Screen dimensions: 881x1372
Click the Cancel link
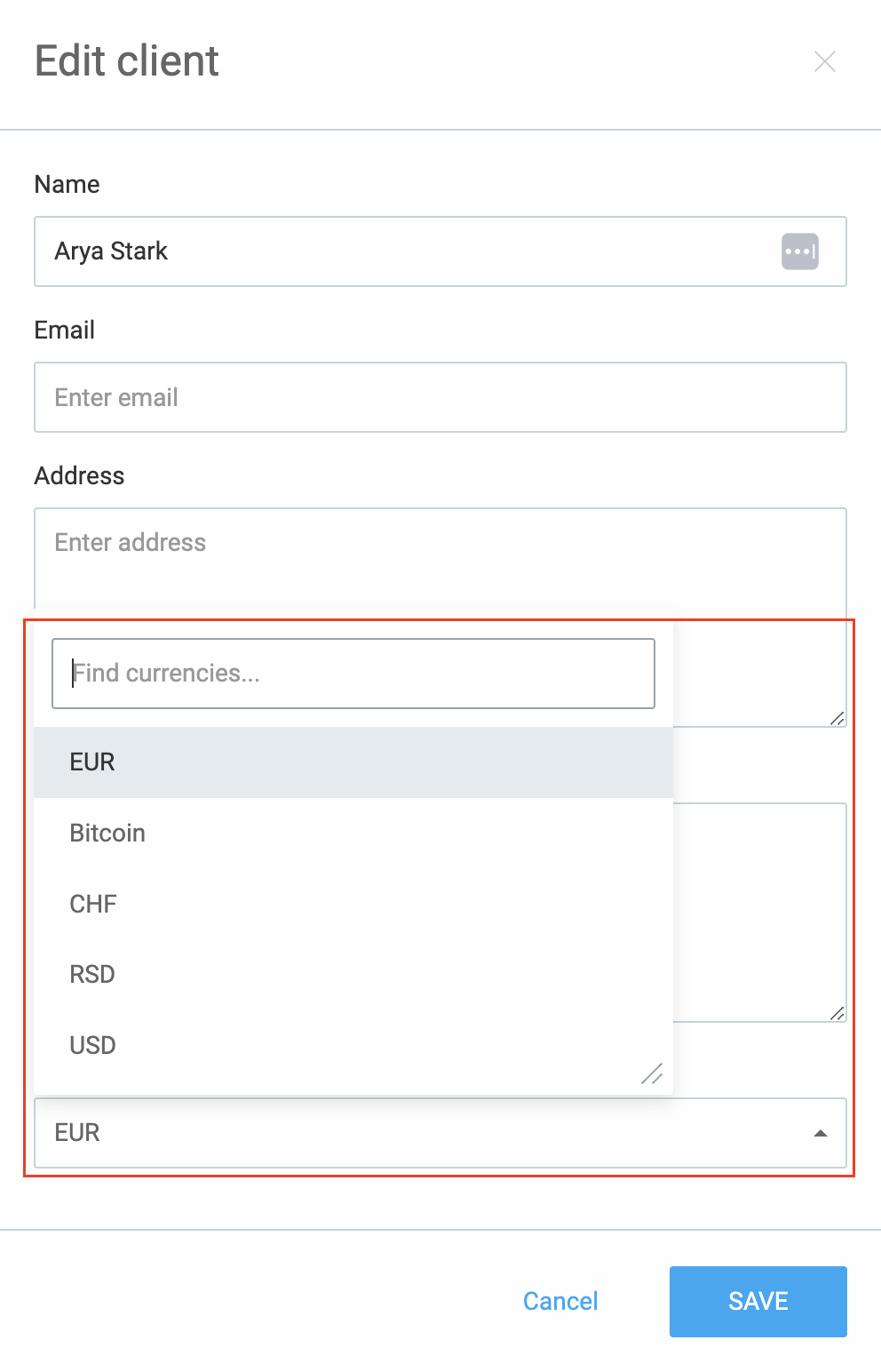coord(560,1301)
